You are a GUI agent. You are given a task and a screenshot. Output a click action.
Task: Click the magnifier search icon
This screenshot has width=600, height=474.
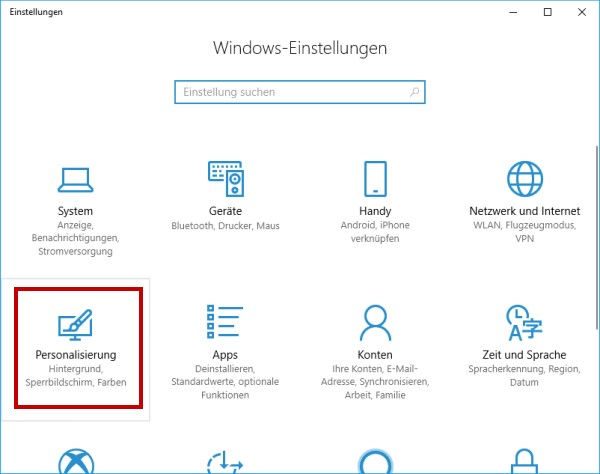[x=414, y=92]
